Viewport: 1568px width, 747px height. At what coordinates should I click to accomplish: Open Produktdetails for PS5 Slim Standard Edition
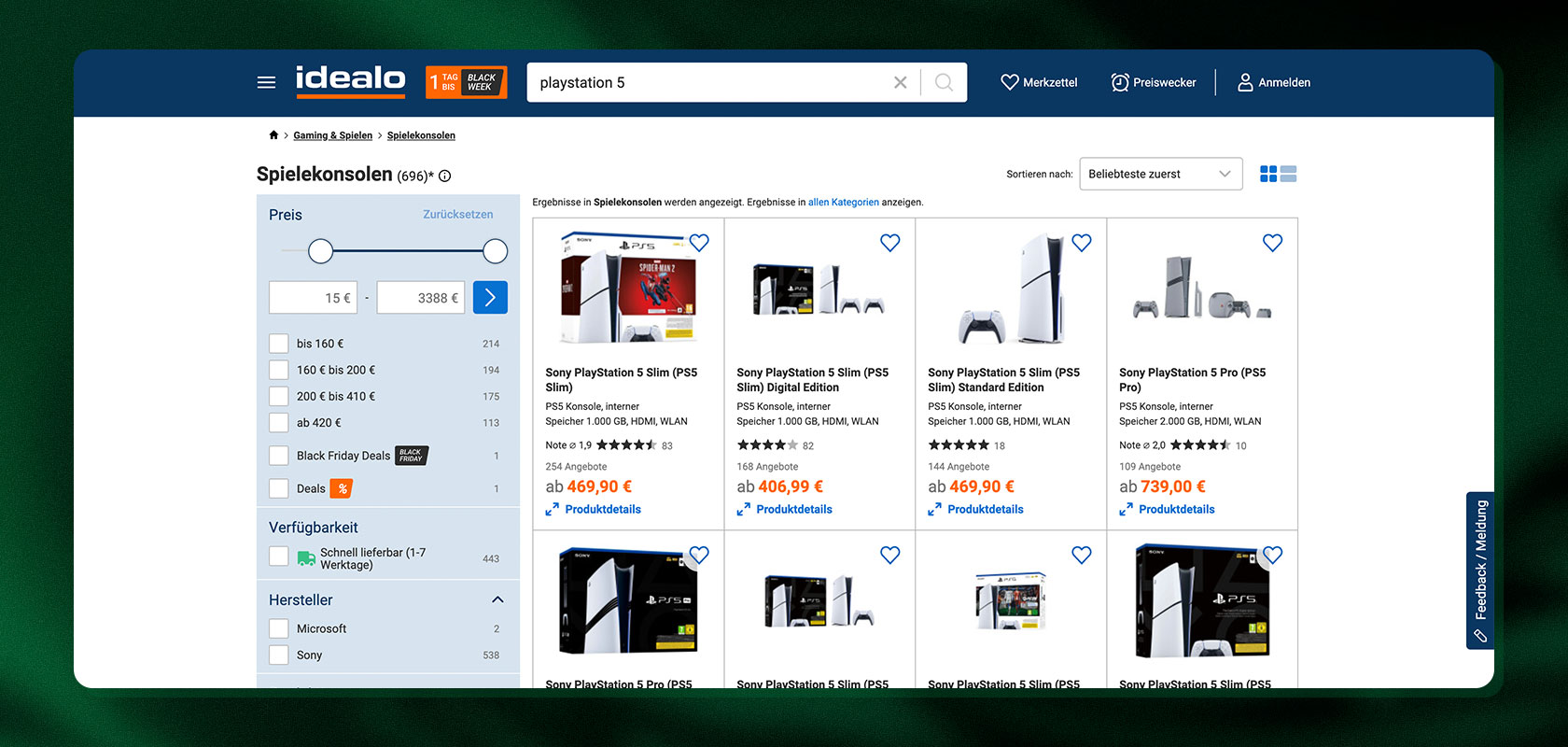point(986,509)
